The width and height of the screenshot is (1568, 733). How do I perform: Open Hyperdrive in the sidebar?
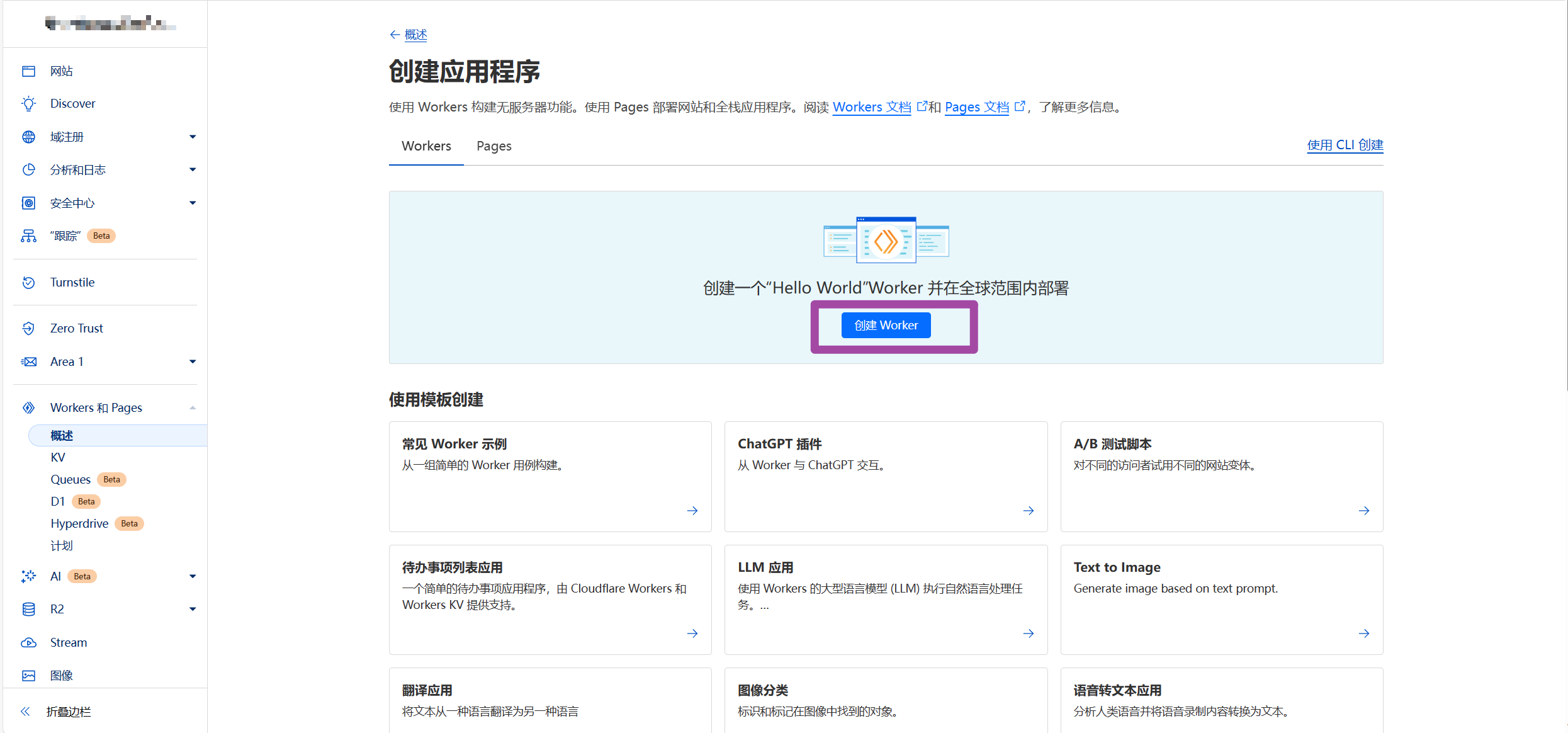tap(79, 523)
